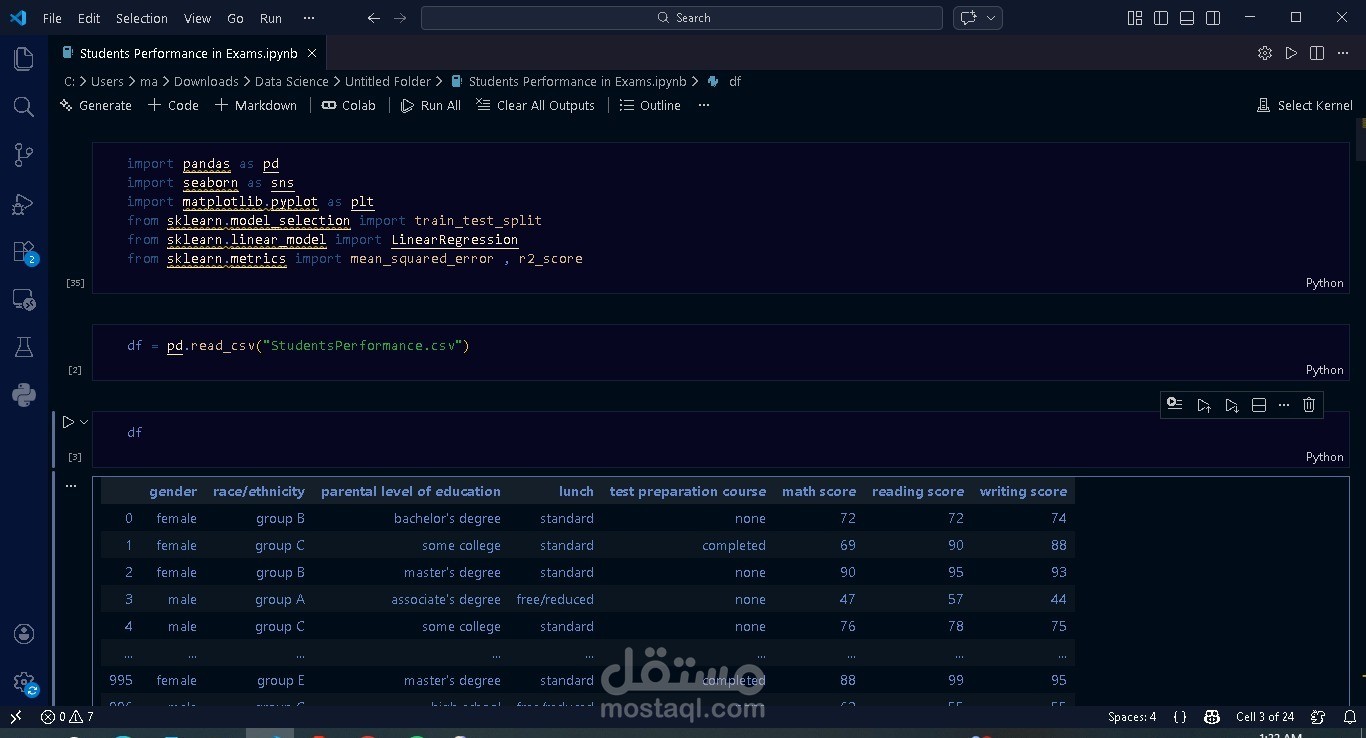1366x738 pixels.
Task: Open Accounts menu in activity bar
Action: click(x=24, y=634)
